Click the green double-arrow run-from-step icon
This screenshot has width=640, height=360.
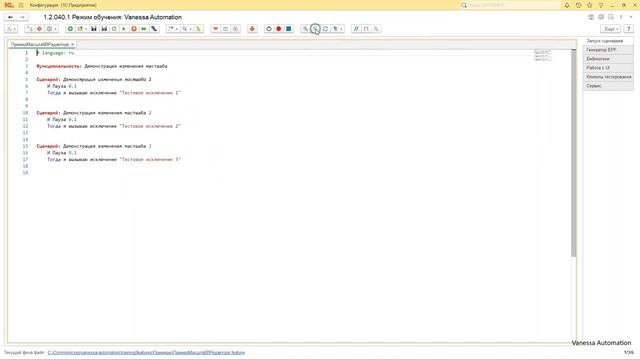(144, 29)
